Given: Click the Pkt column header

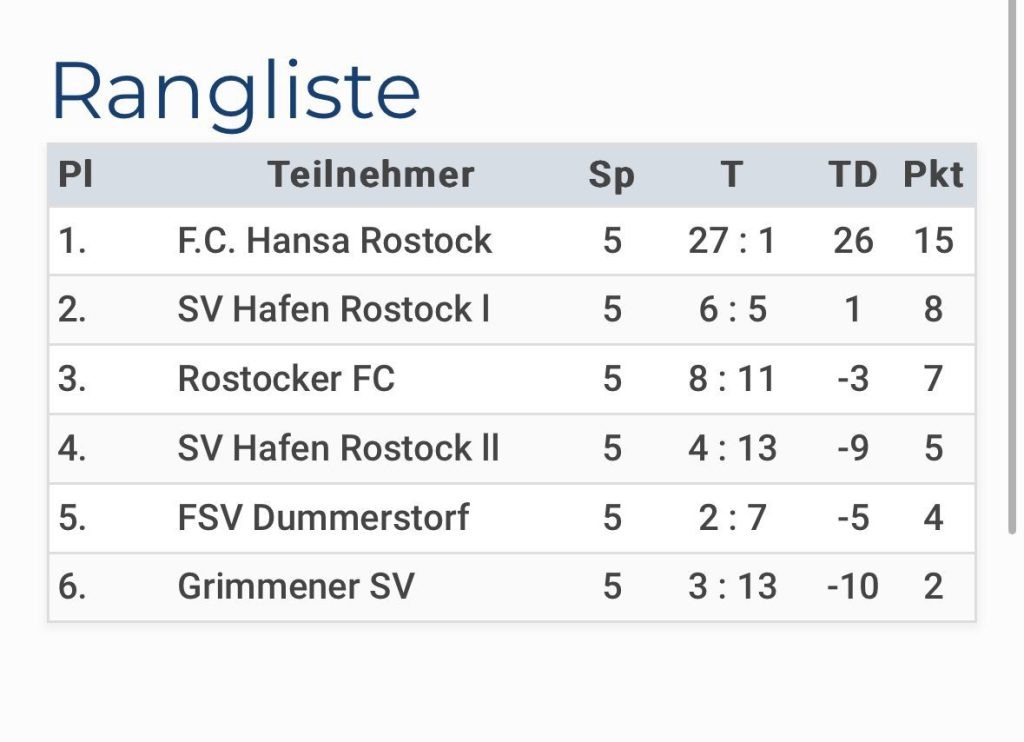Looking at the screenshot, I should (933, 174).
